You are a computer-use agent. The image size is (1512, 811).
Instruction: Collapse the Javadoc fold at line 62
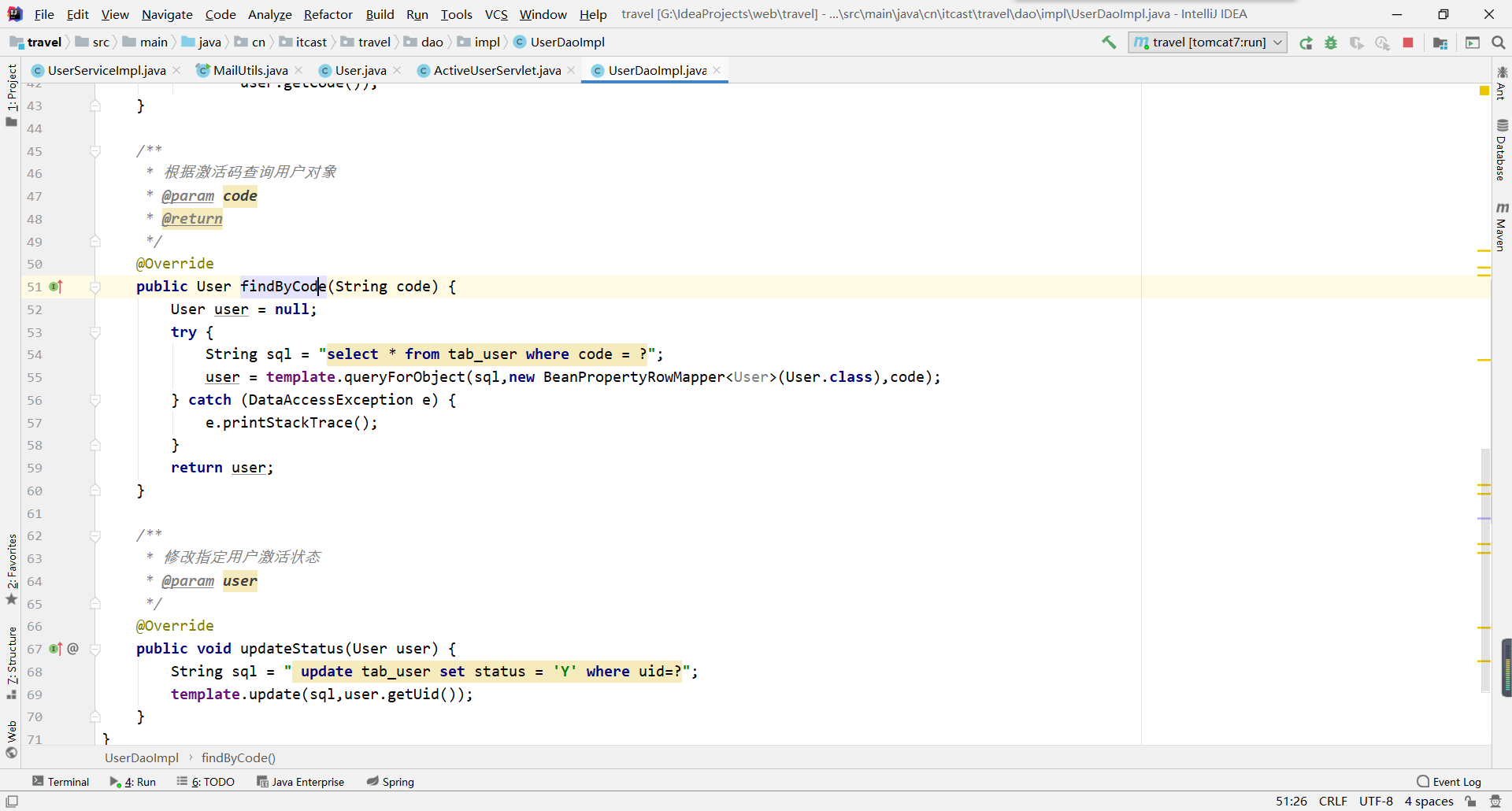pyautogui.click(x=95, y=536)
